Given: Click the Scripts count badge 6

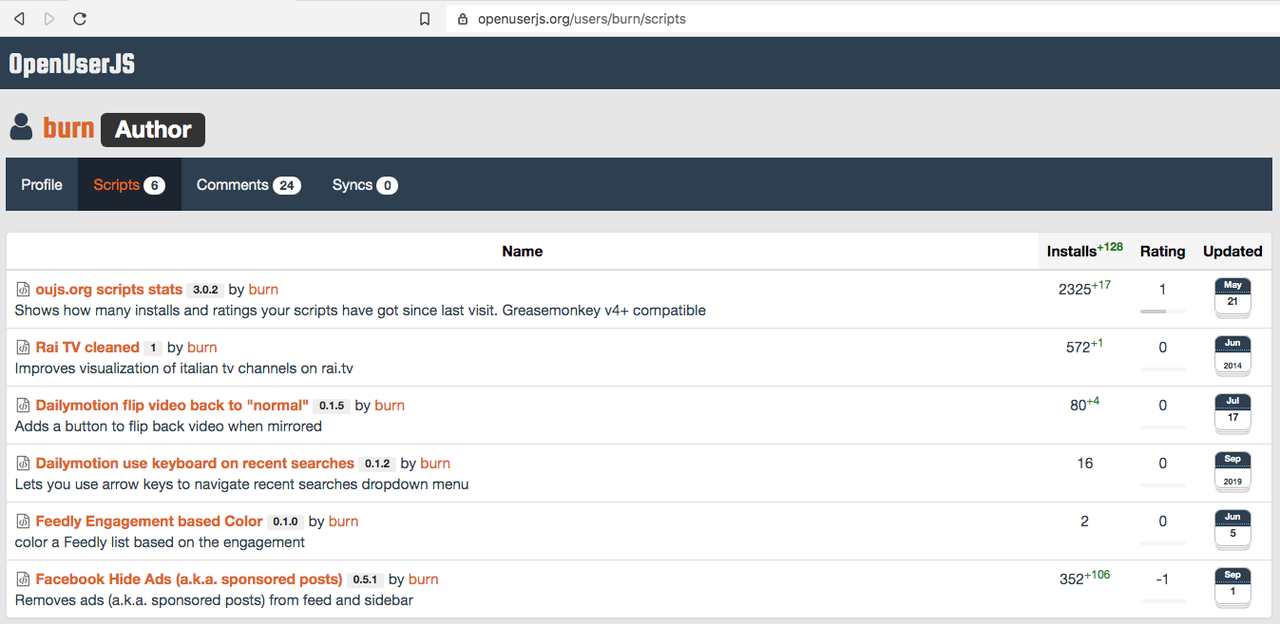Looking at the screenshot, I should (x=154, y=185).
